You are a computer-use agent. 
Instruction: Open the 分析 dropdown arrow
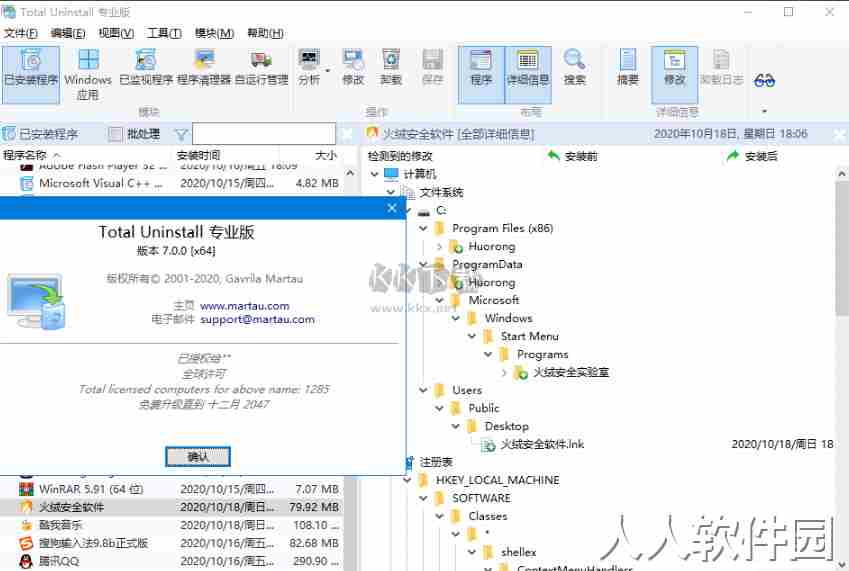coord(327,70)
